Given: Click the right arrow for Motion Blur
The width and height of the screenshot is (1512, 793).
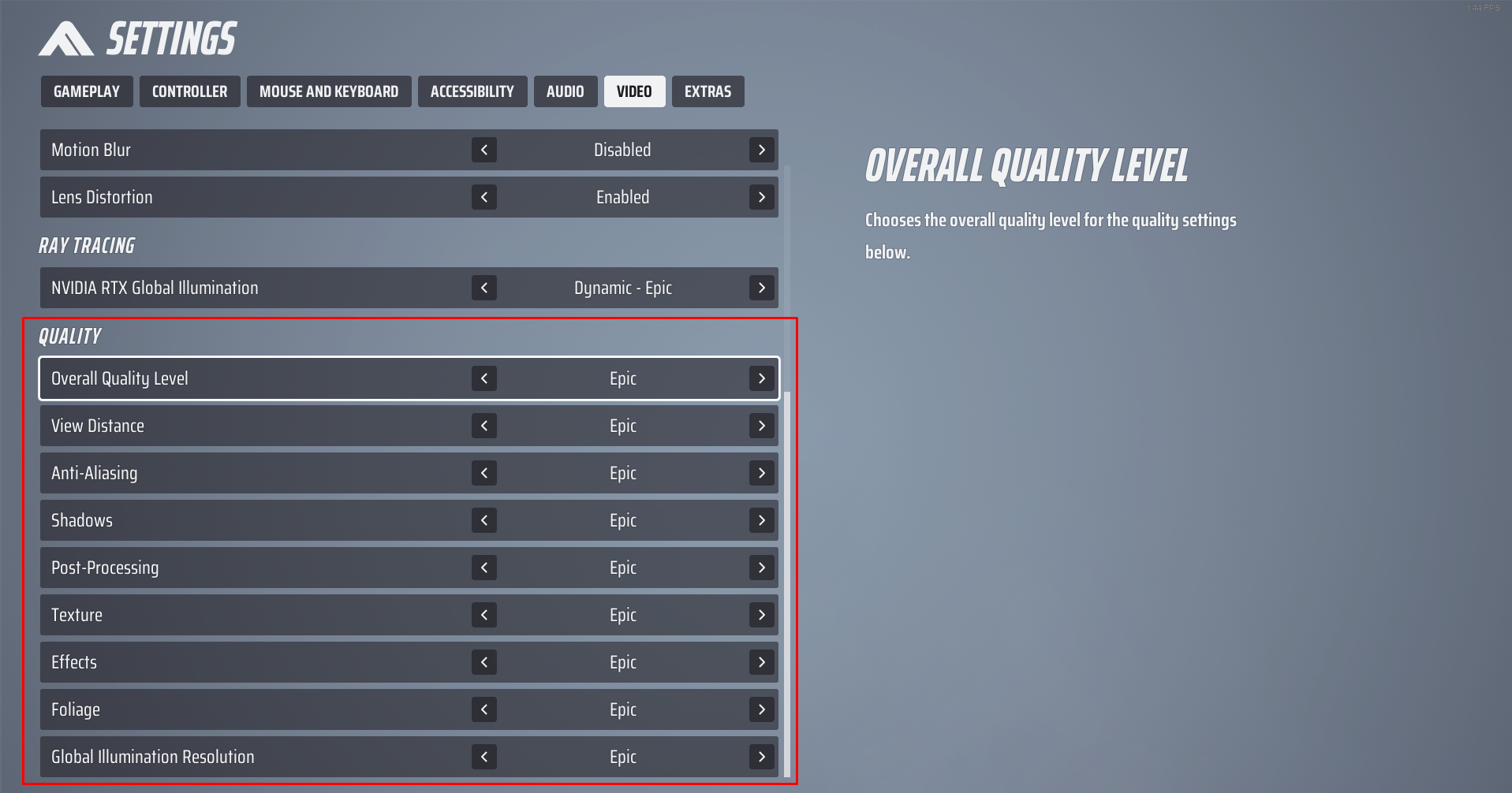Looking at the screenshot, I should [760, 150].
